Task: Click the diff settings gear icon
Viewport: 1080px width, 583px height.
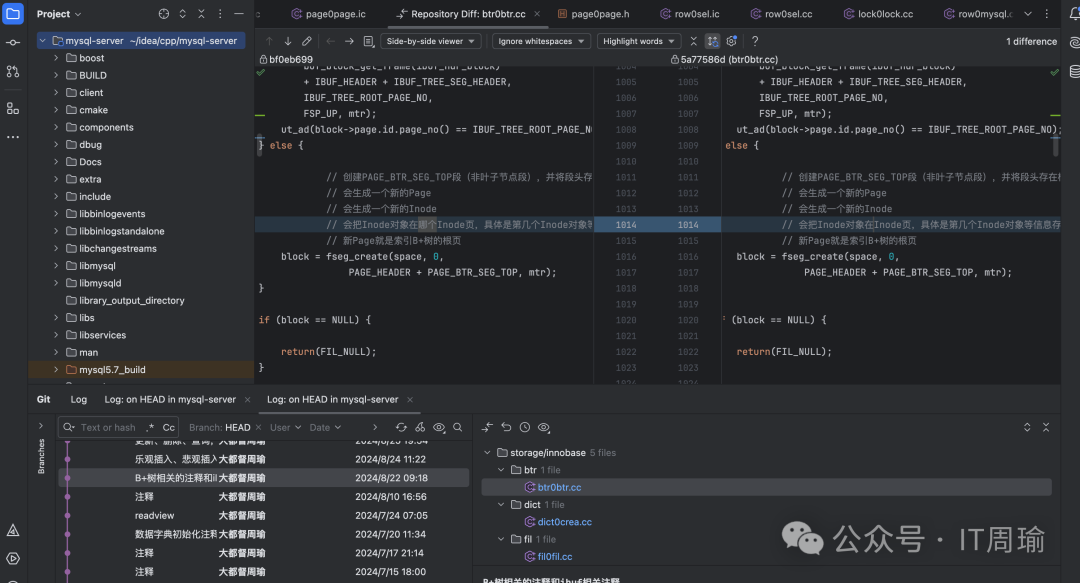Action: pos(732,41)
